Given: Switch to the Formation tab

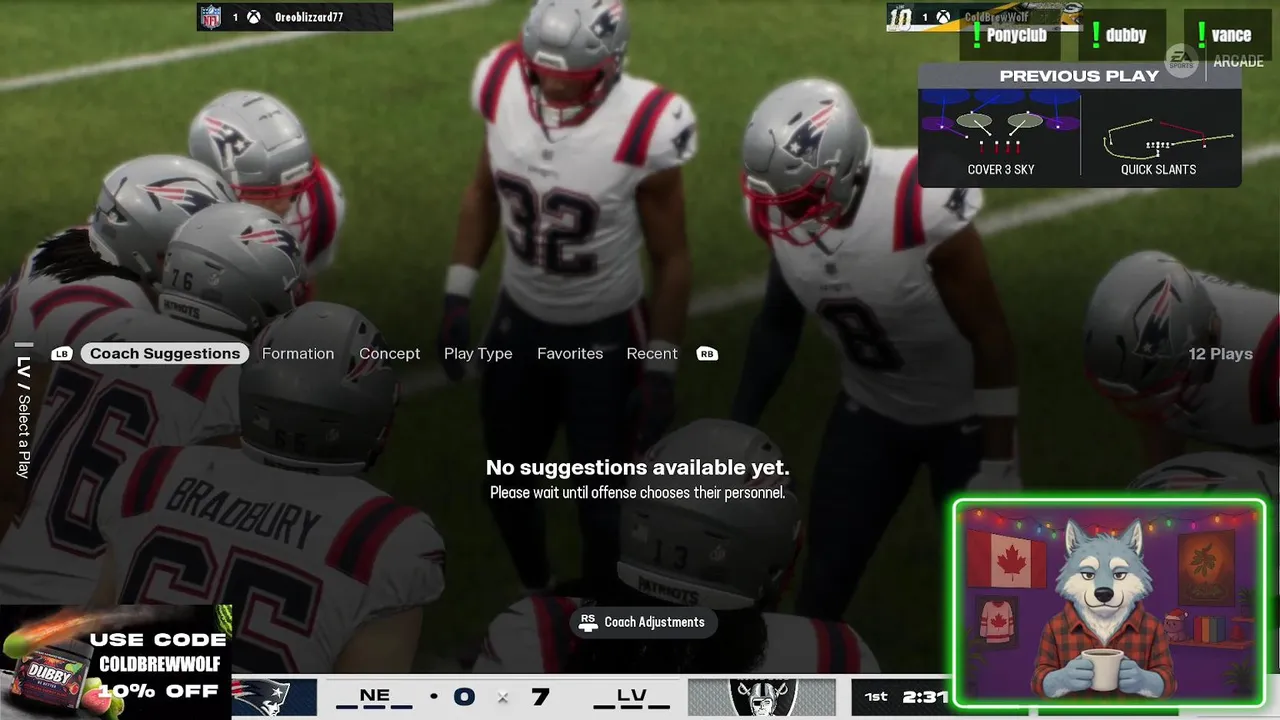Looking at the screenshot, I should tap(298, 354).
